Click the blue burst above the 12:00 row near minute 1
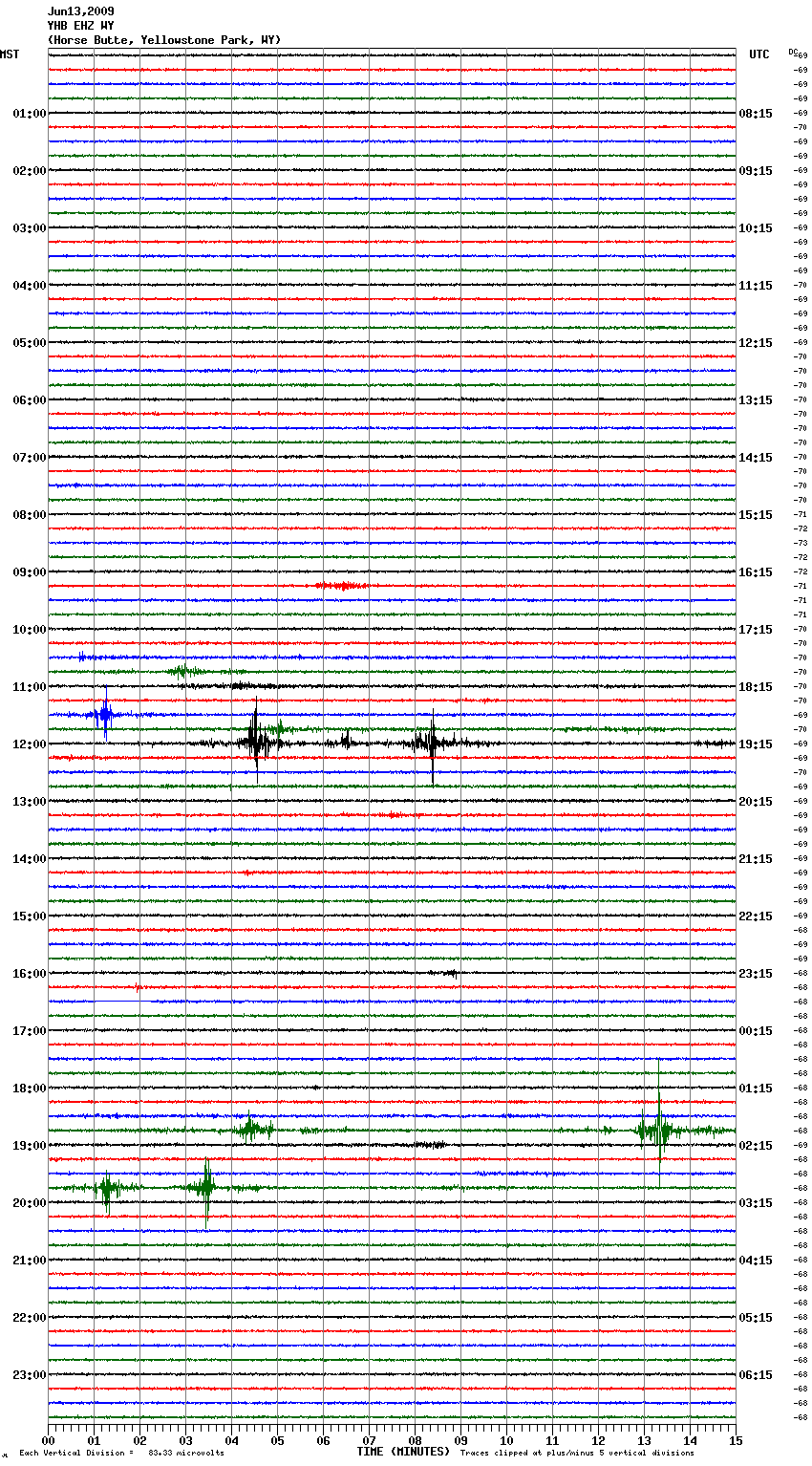 point(104,713)
